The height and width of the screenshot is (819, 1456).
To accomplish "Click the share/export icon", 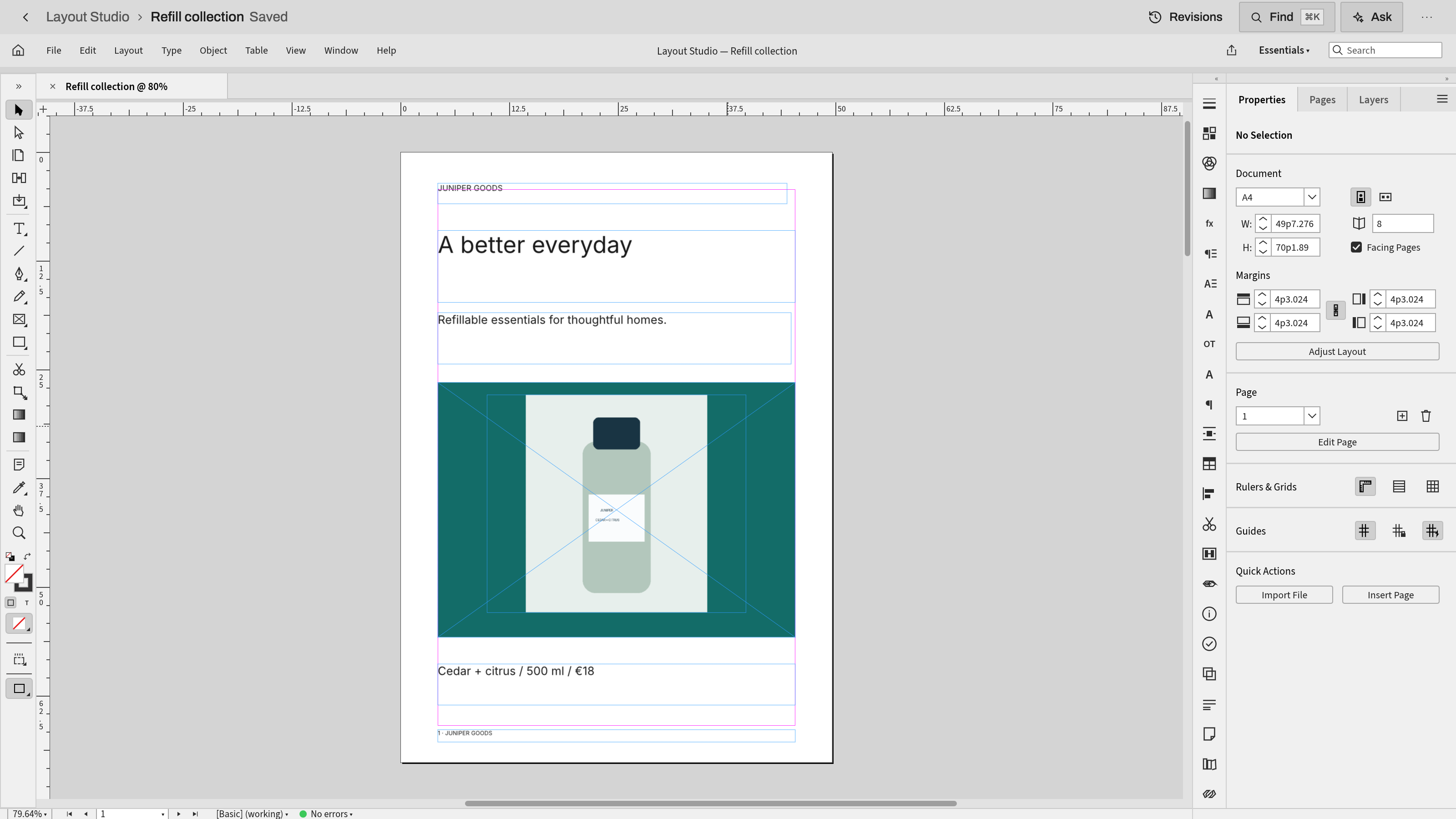I will (x=1232, y=51).
